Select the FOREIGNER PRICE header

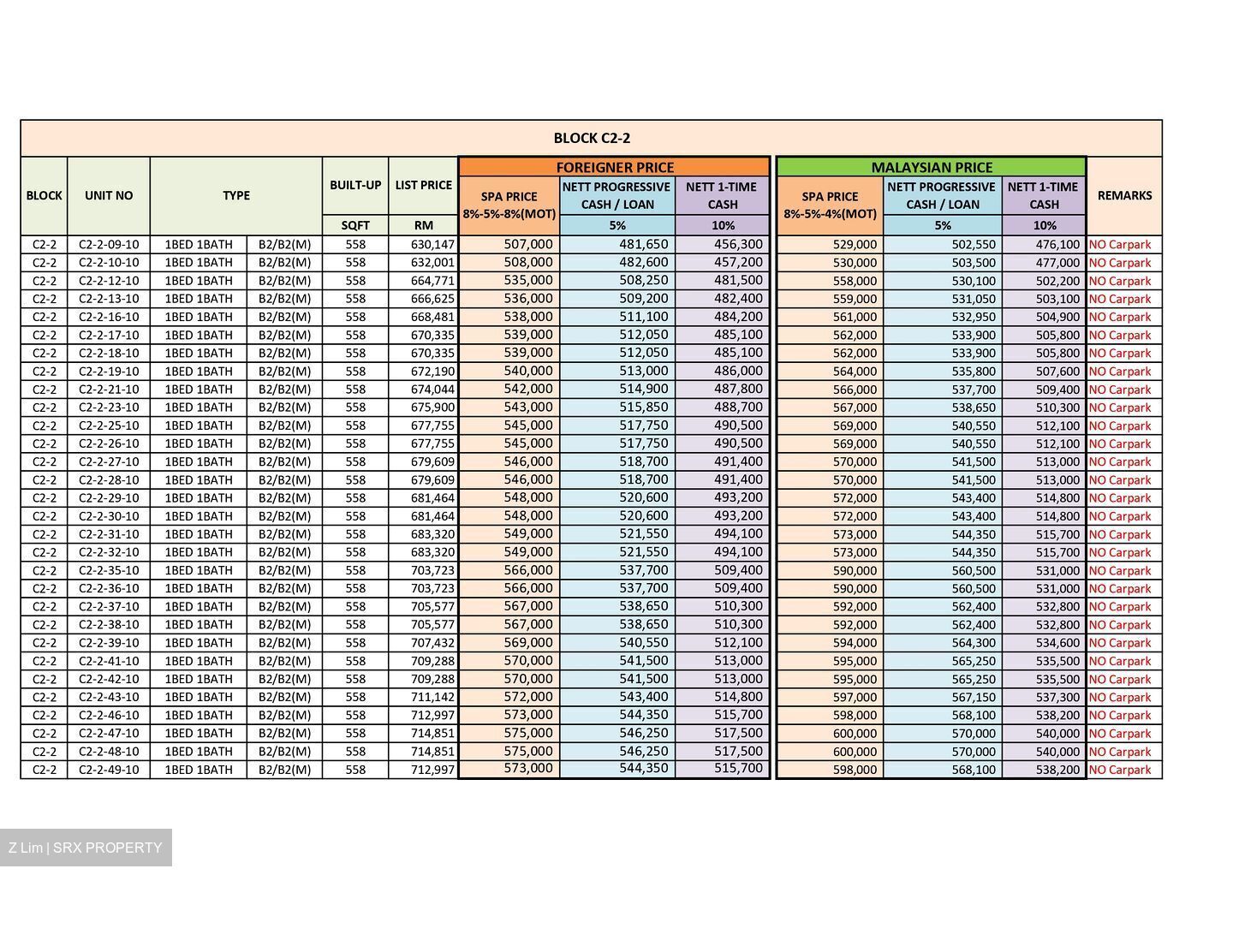[615, 167]
